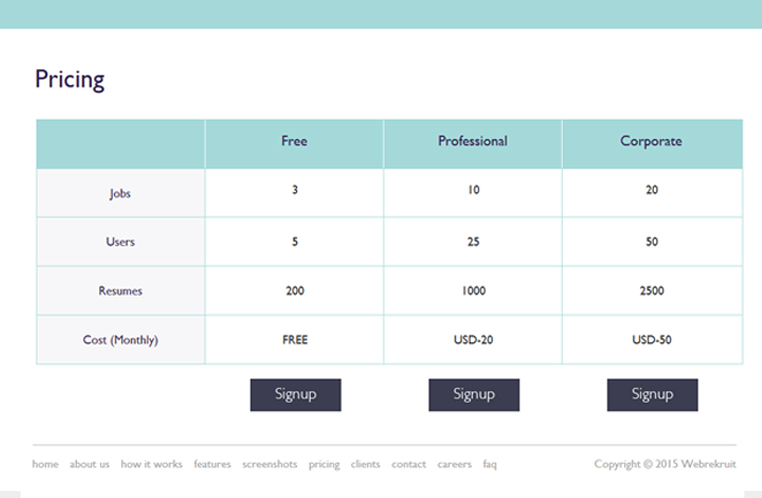Click Signup button under Professional plan
The height and width of the screenshot is (498, 762).
click(x=474, y=395)
